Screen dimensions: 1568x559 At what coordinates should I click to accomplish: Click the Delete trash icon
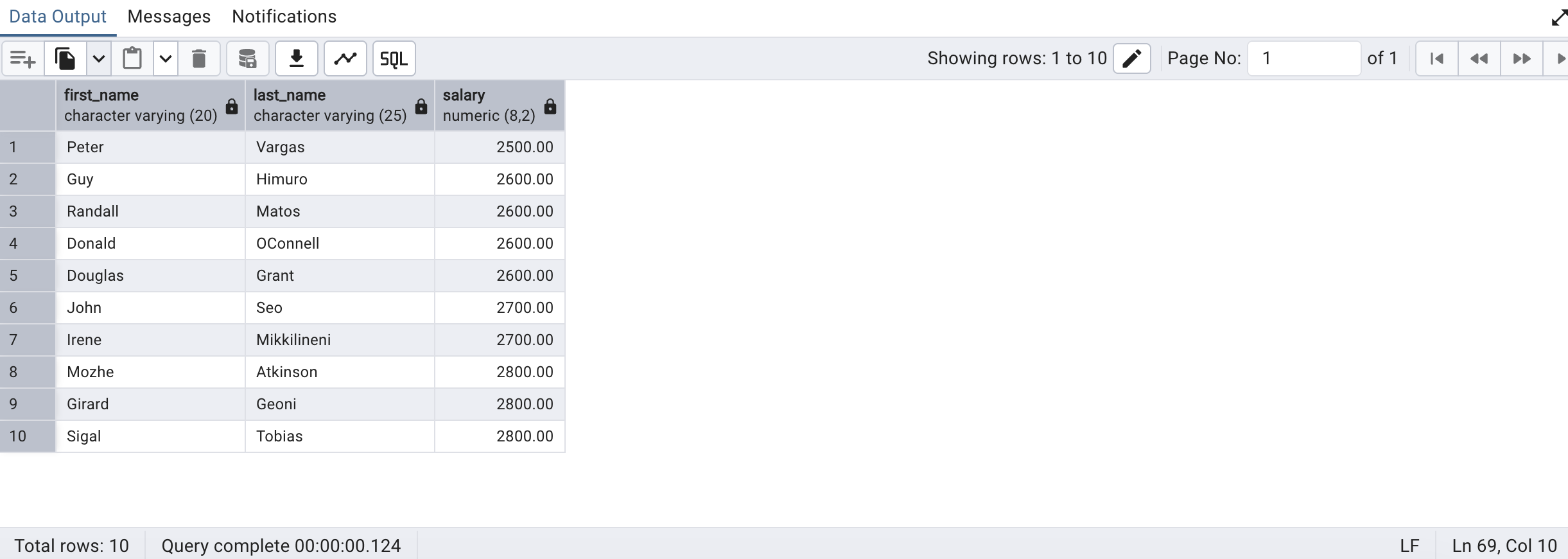tap(199, 59)
